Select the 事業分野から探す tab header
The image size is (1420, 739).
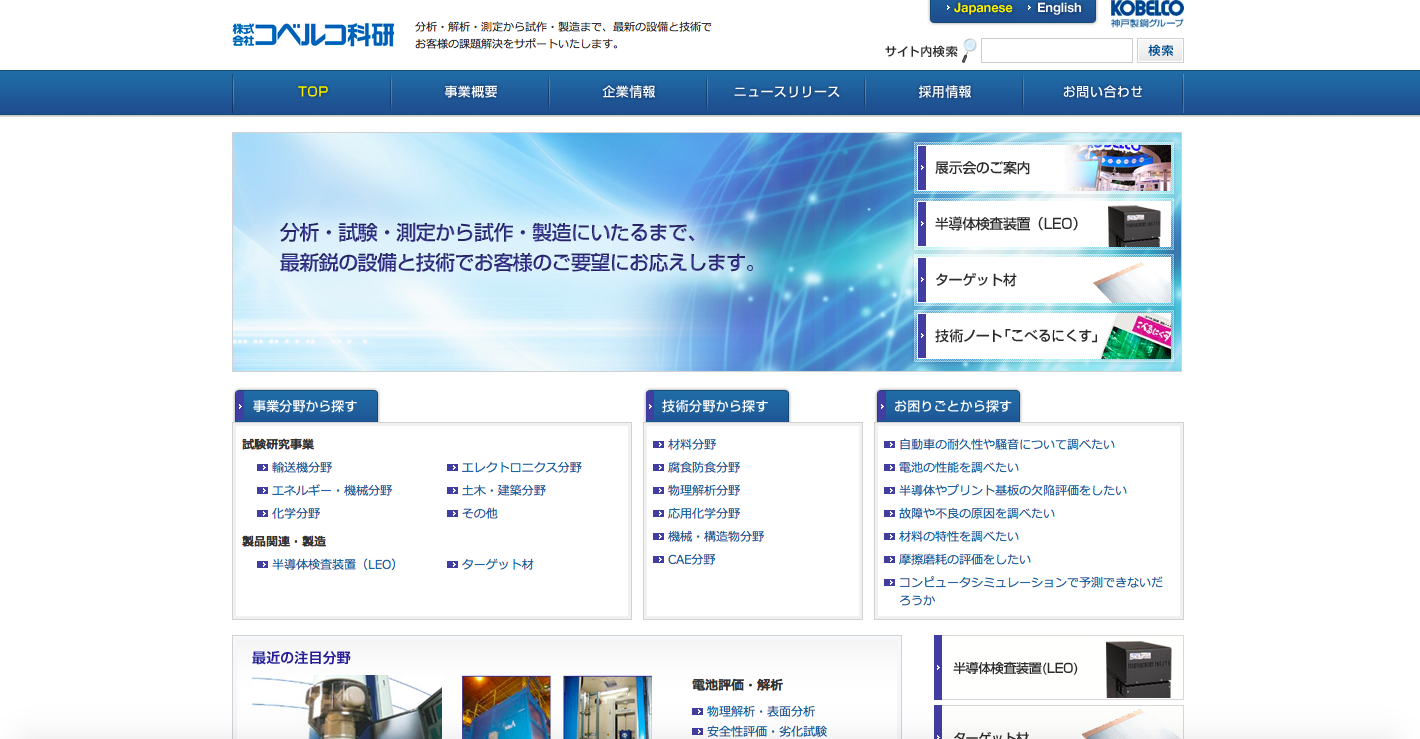tap(306, 406)
